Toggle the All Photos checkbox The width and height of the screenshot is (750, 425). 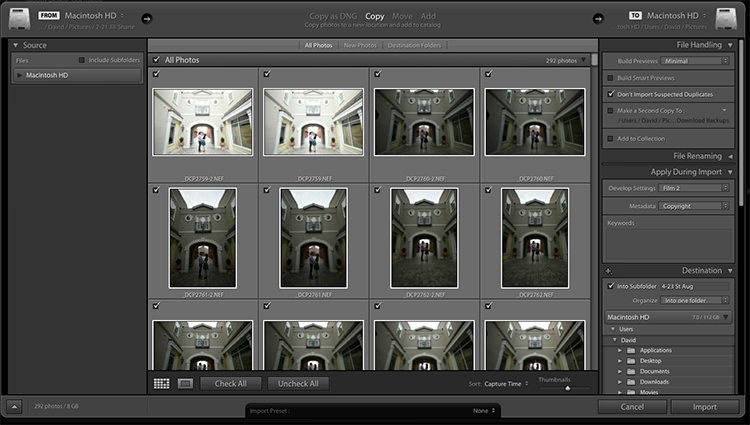tap(156, 60)
